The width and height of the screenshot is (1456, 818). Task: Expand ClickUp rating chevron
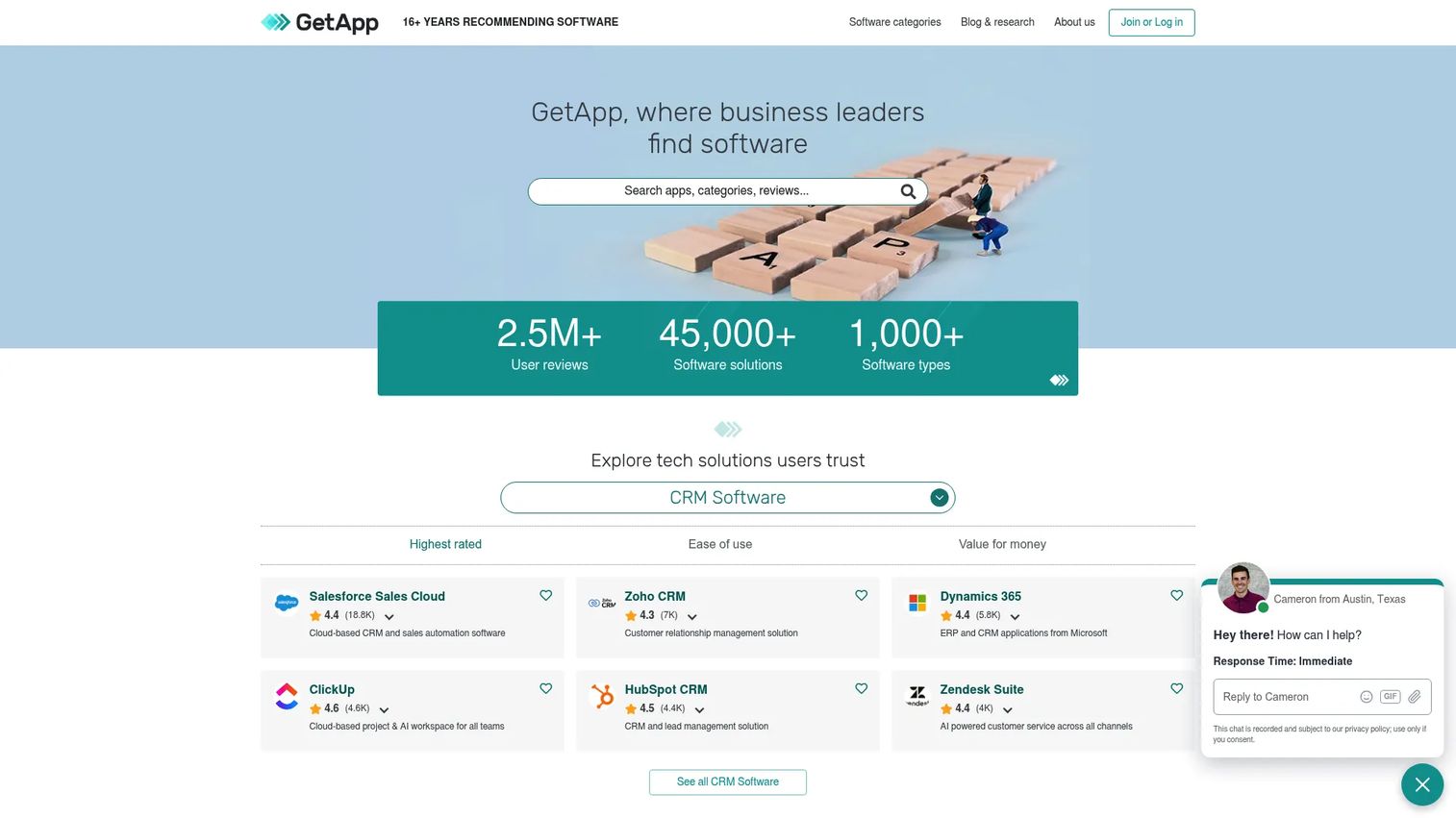click(x=384, y=710)
